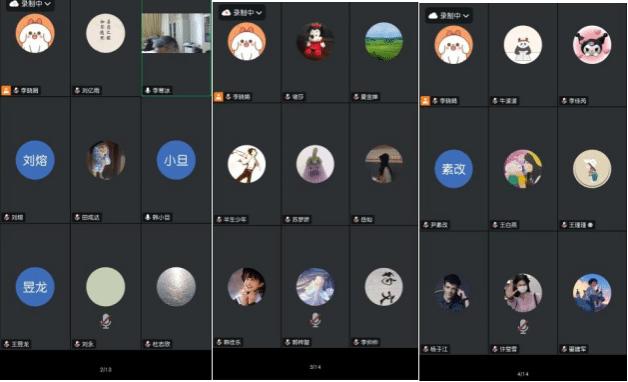Click the 2/13 page indicator

[x=105, y=369]
